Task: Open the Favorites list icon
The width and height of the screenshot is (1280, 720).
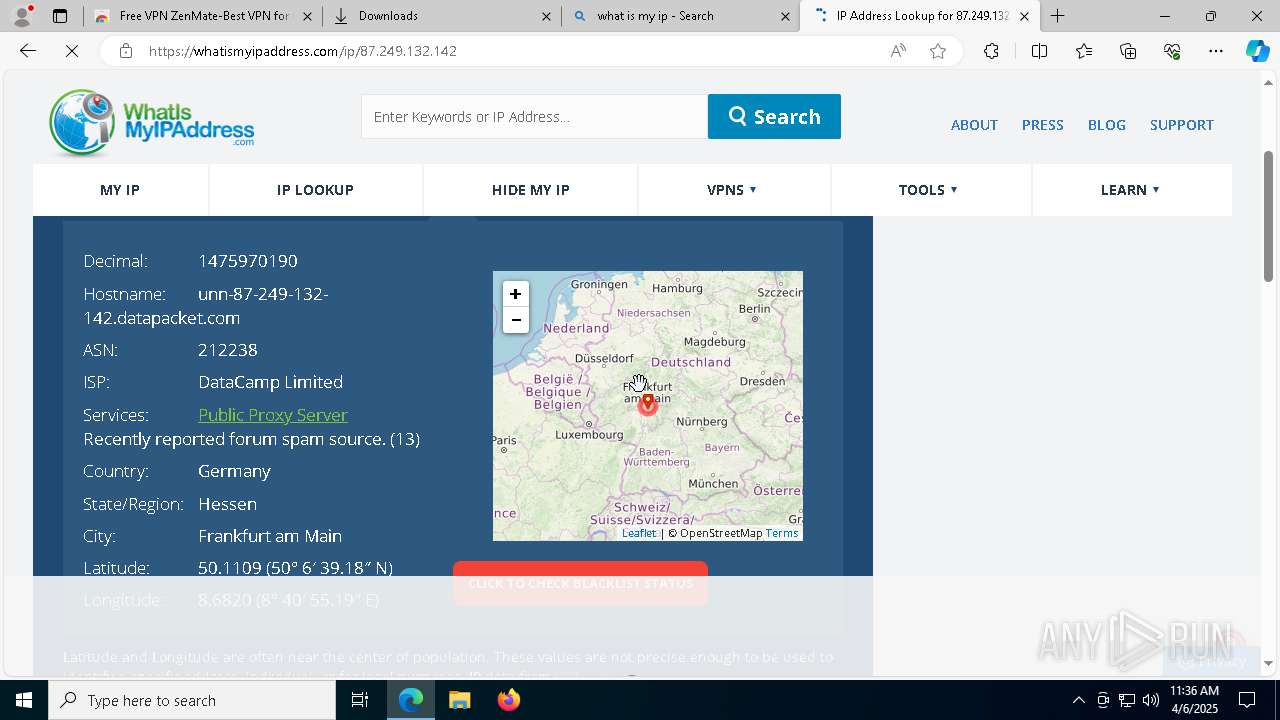Action: pos(1084,51)
